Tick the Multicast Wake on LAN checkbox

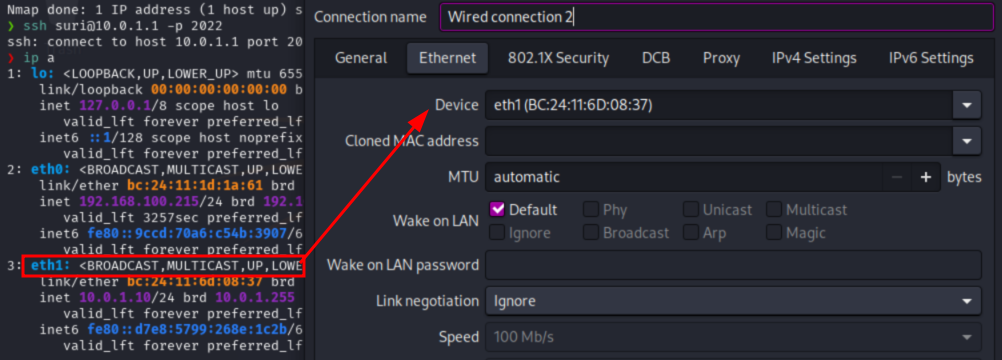[774, 209]
